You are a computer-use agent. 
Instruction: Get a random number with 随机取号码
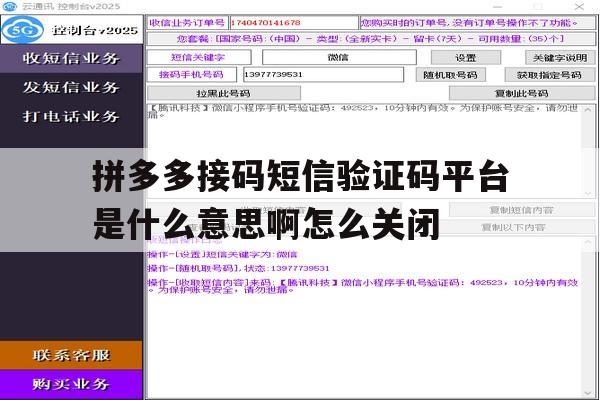click(450, 75)
